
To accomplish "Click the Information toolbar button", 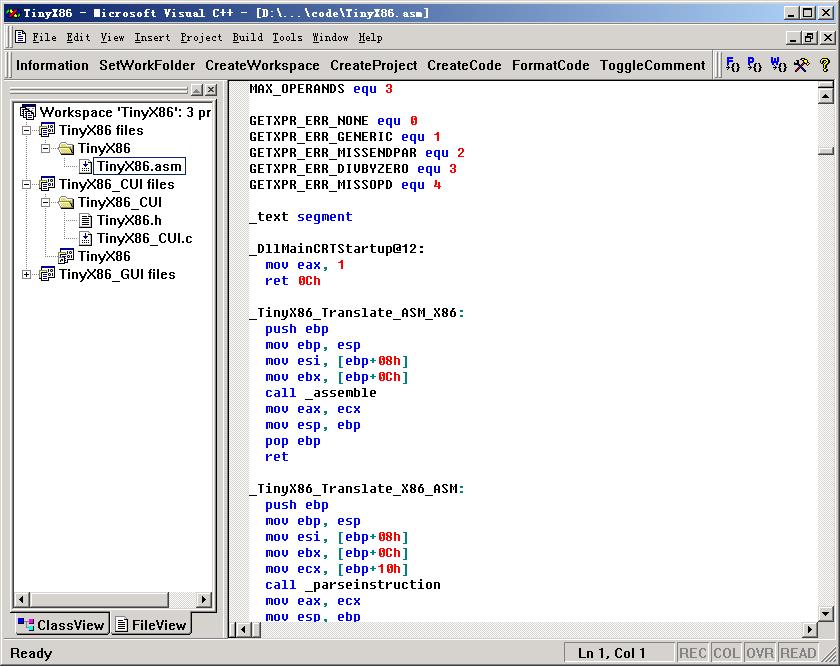I will click(x=52, y=65).
